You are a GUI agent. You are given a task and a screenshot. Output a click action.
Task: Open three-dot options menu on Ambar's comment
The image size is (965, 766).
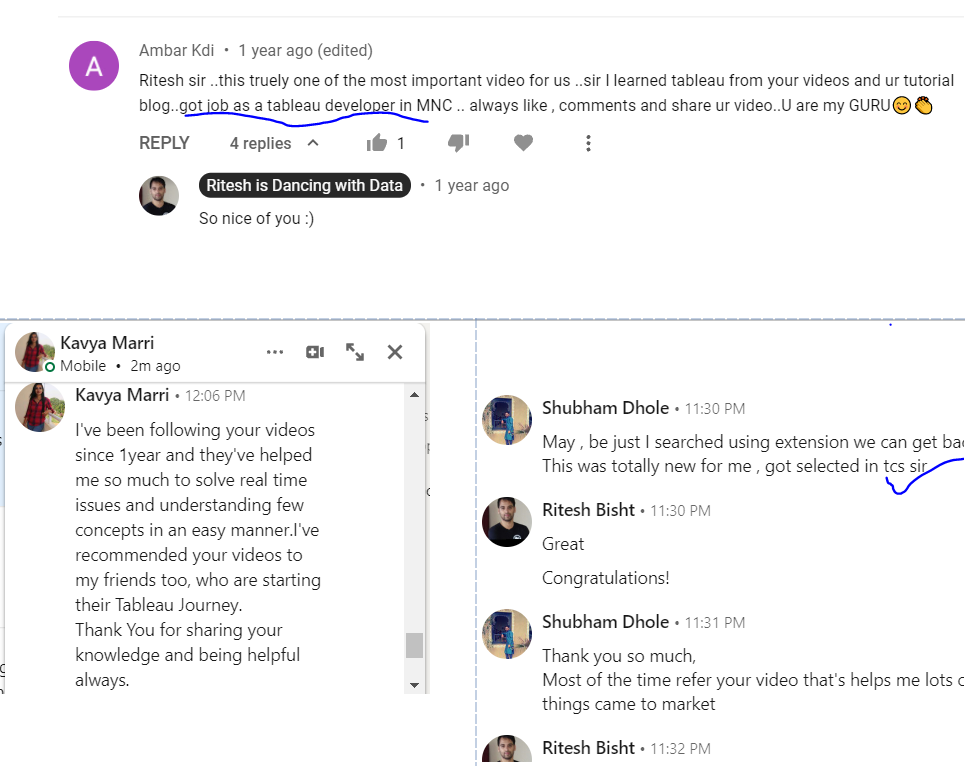pyautogui.click(x=588, y=143)
